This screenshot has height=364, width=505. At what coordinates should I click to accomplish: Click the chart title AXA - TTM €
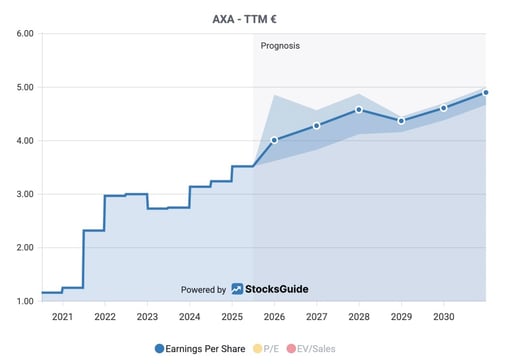click(245, 19)
